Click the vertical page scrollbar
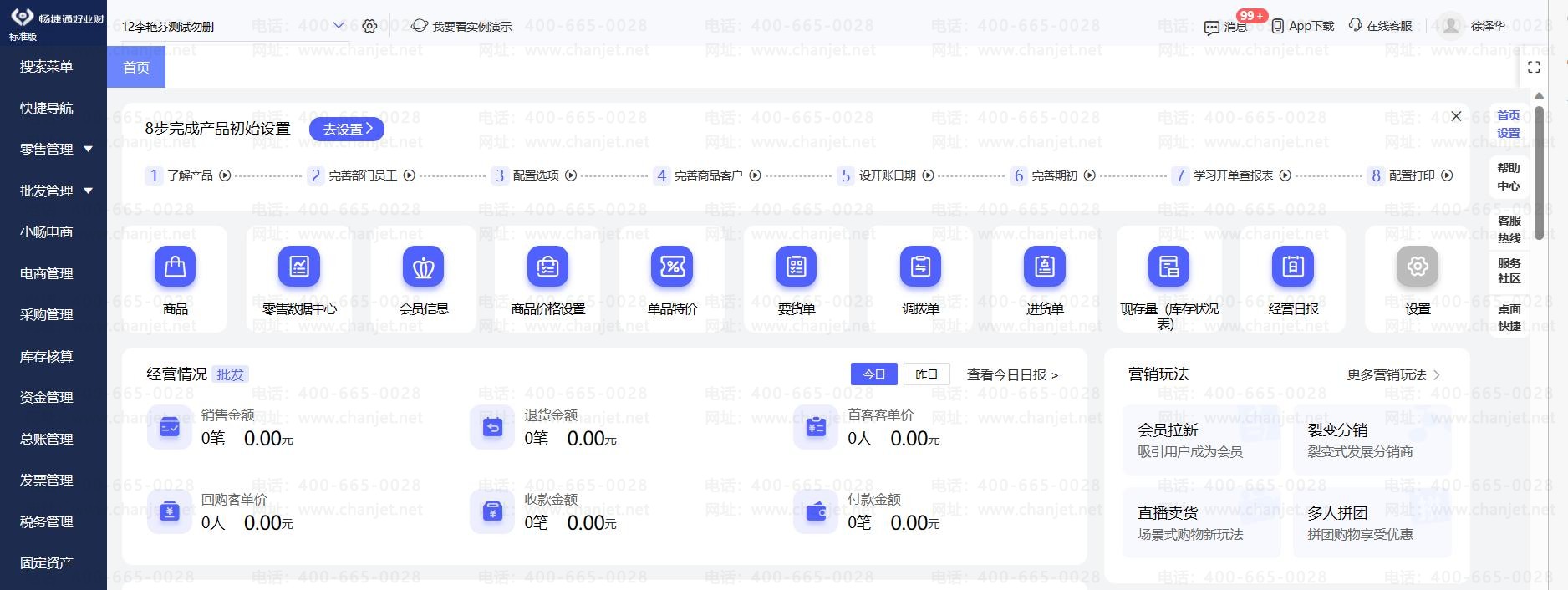The height and width of the screenshot is (590, 1568). (x=1539, y=174)
